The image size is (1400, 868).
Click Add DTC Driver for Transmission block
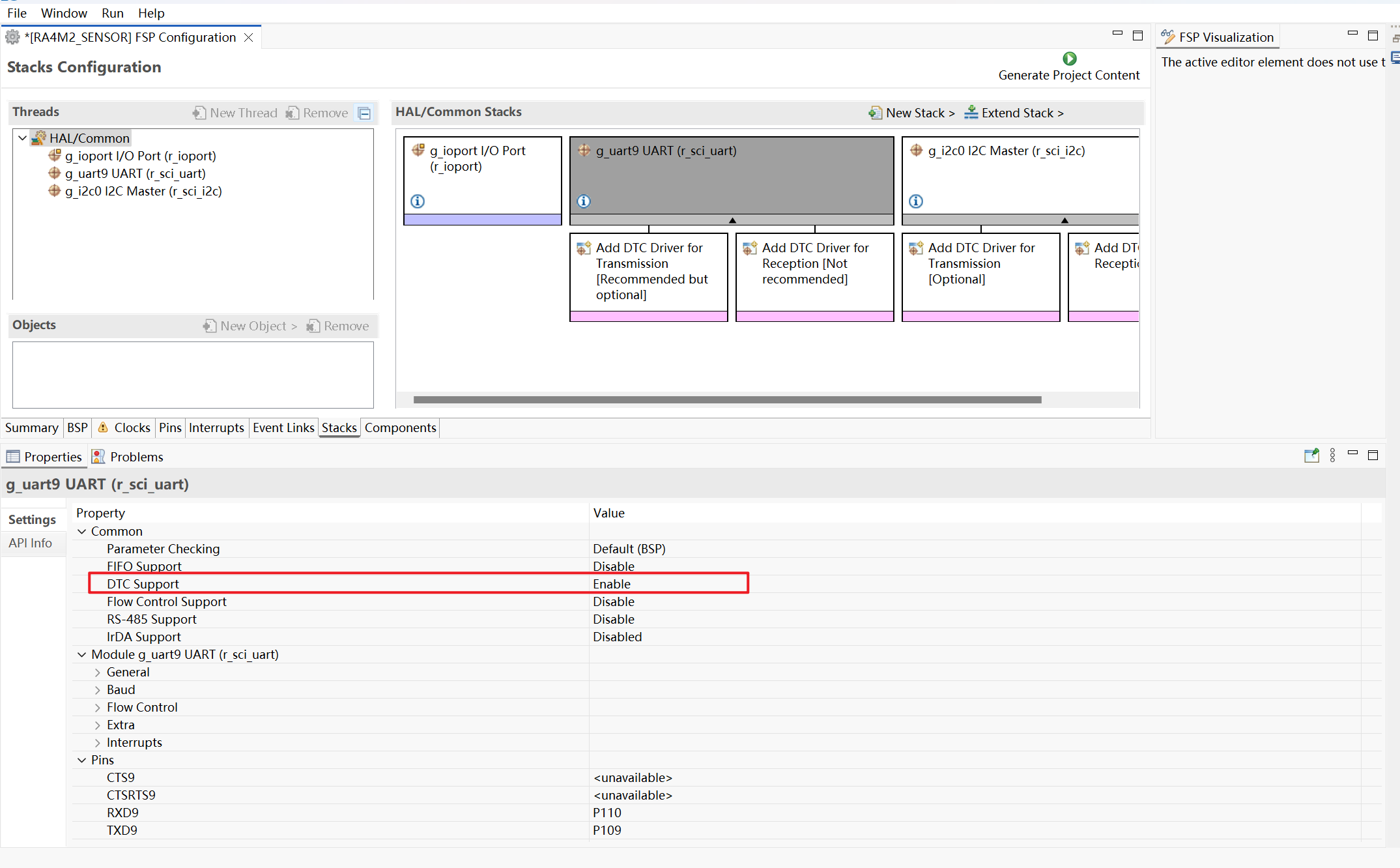coord(648,271)
